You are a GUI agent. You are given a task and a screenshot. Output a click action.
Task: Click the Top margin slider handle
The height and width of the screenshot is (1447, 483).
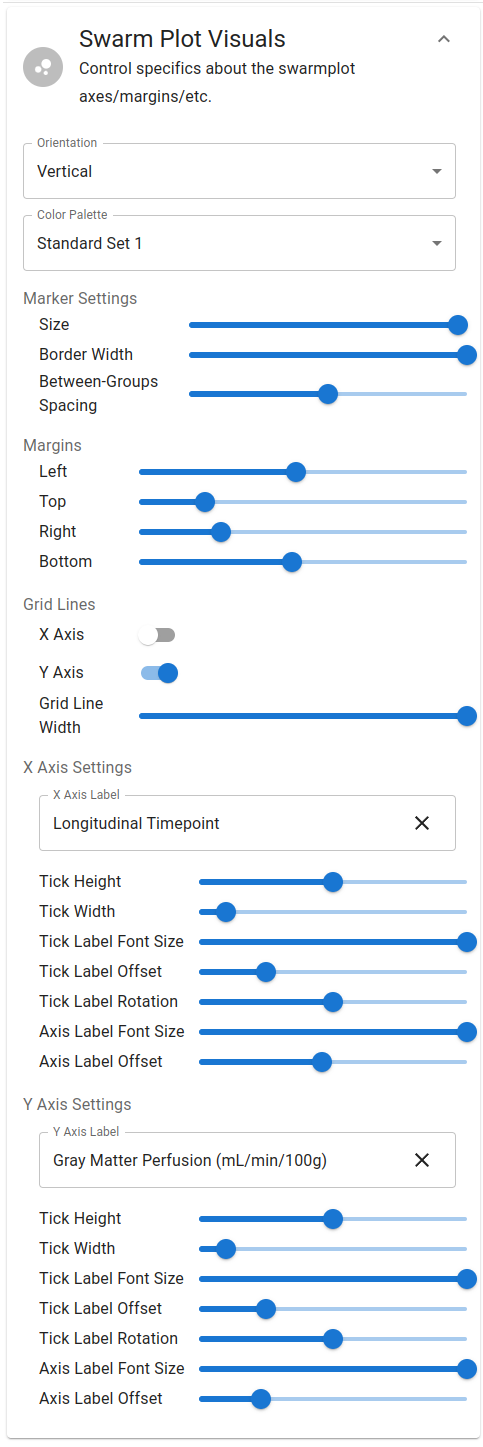click(205, 501)
